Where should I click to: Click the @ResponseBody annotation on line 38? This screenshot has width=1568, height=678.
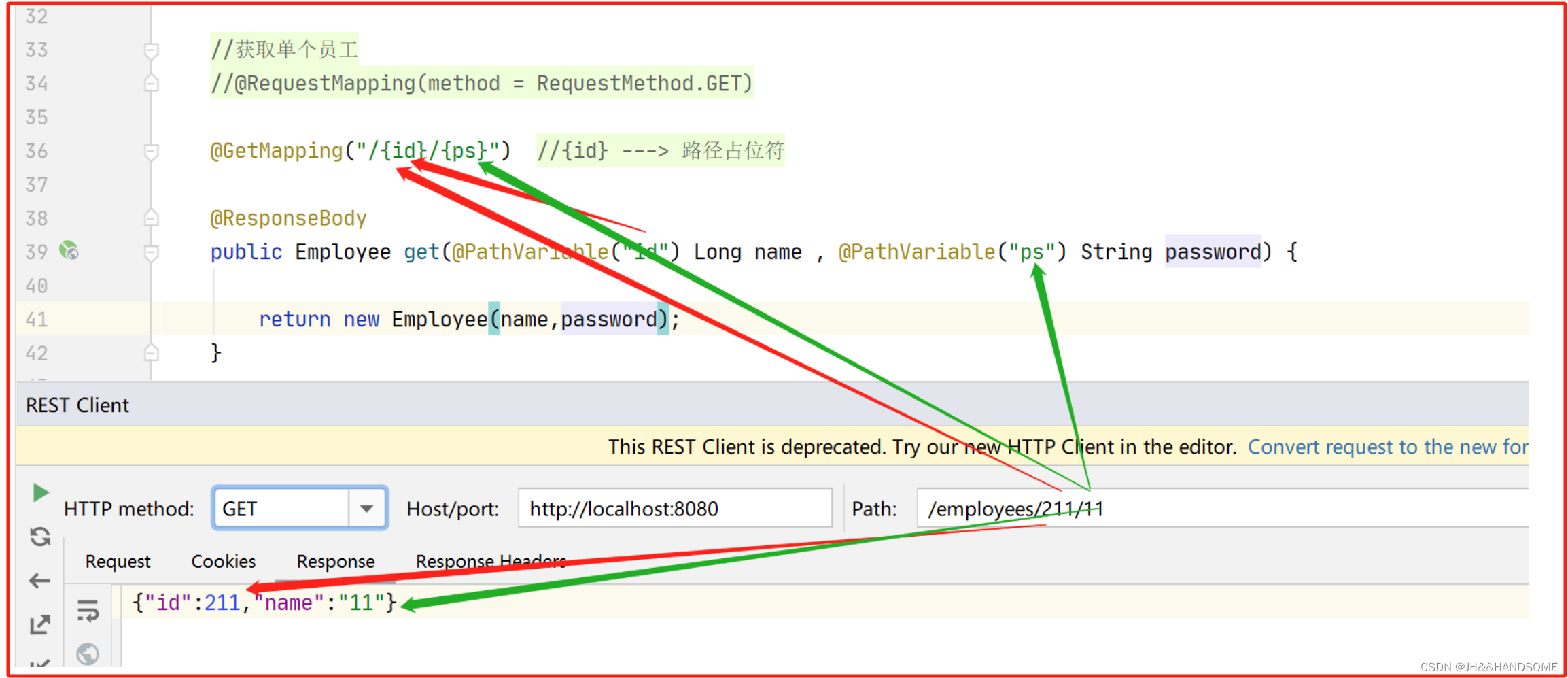pos(288,218)
